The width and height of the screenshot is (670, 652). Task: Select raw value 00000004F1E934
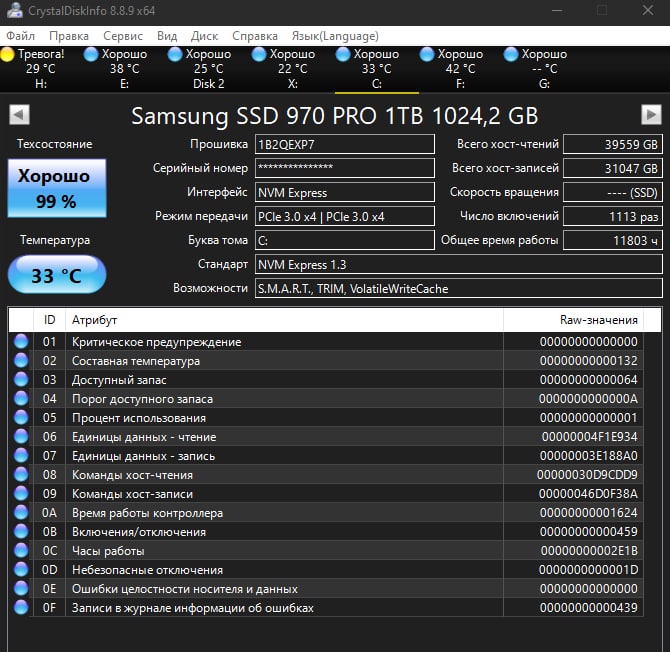tap(590, 437)
